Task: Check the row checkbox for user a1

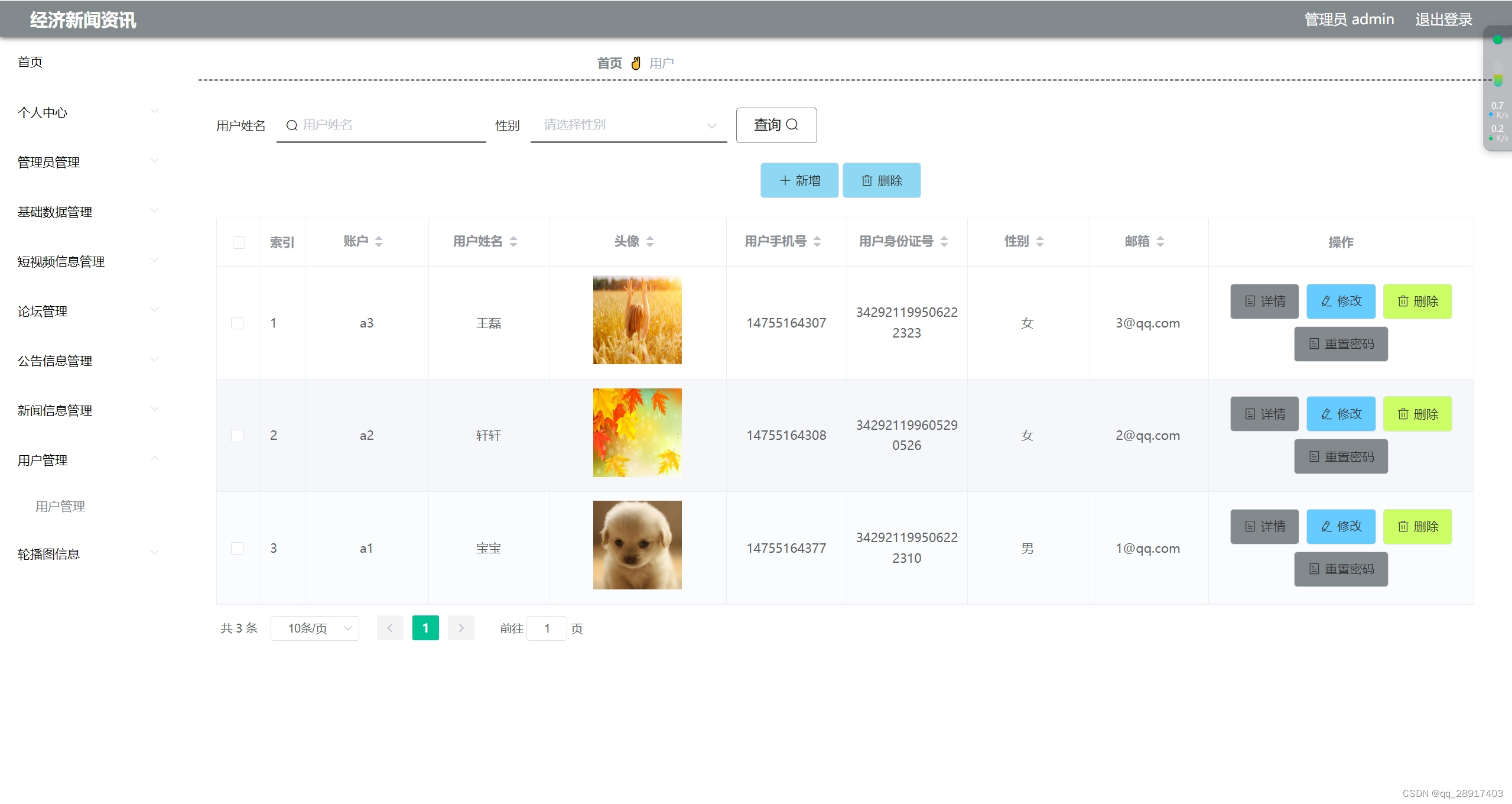Action: tap(237, 548)
